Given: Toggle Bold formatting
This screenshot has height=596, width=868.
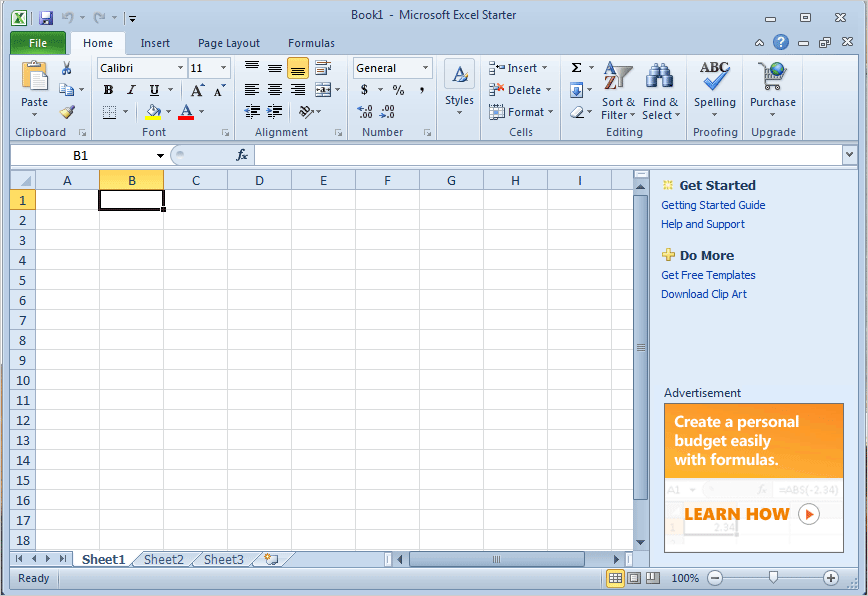Looking at the screenshot, I should point(108,90).
